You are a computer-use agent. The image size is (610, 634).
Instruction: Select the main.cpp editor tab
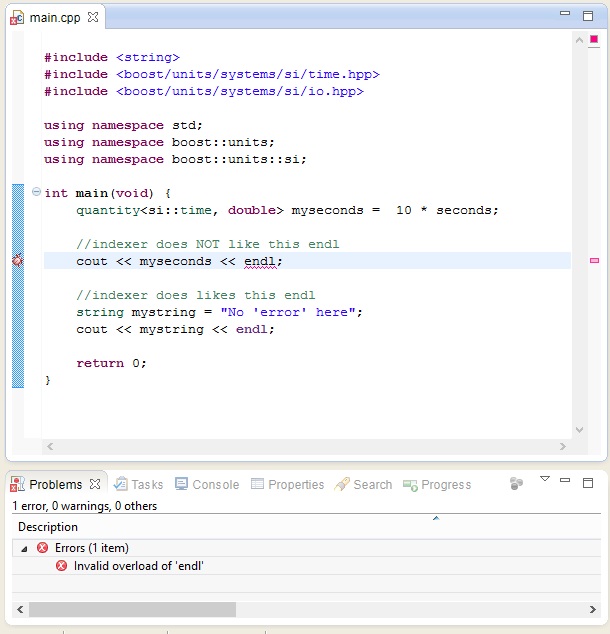(x=55, y=18)
